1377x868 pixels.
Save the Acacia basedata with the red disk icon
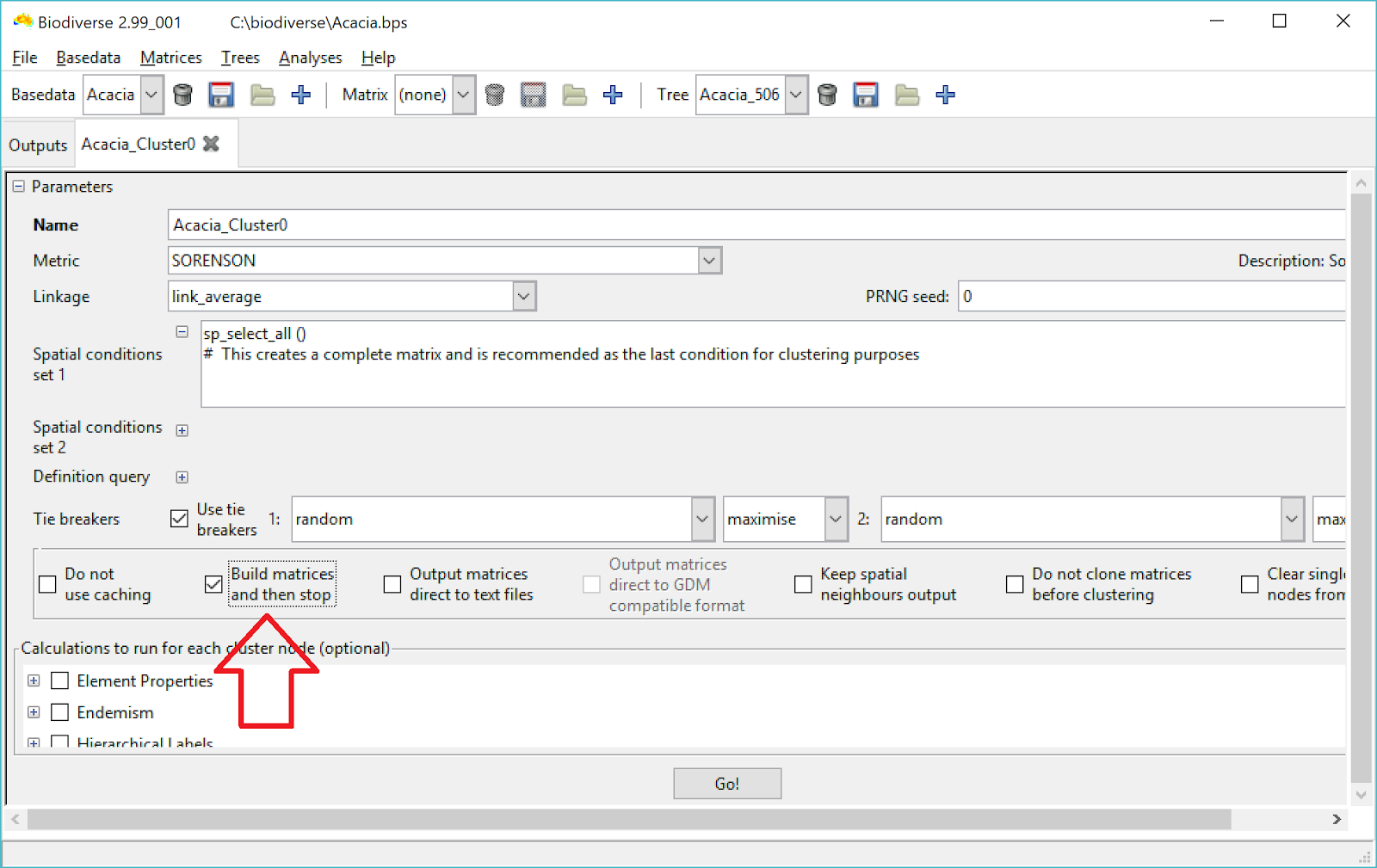tap(221, 95)
